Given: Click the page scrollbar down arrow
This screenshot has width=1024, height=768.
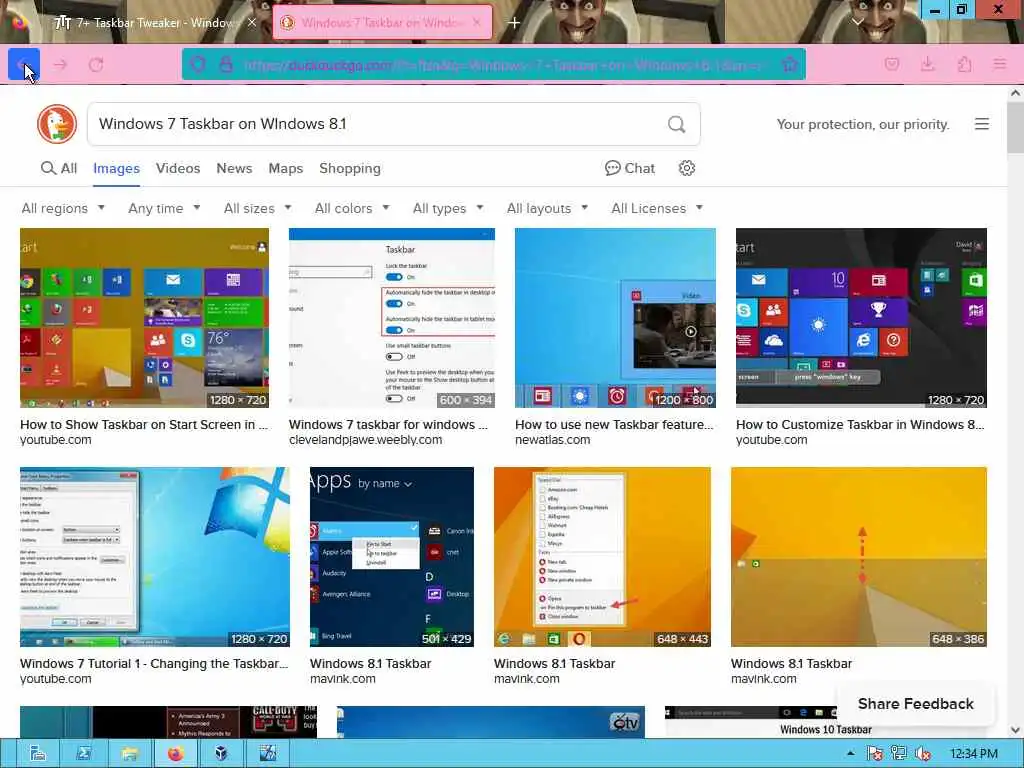Looking at the screenshot, I should pos(1016,730).
